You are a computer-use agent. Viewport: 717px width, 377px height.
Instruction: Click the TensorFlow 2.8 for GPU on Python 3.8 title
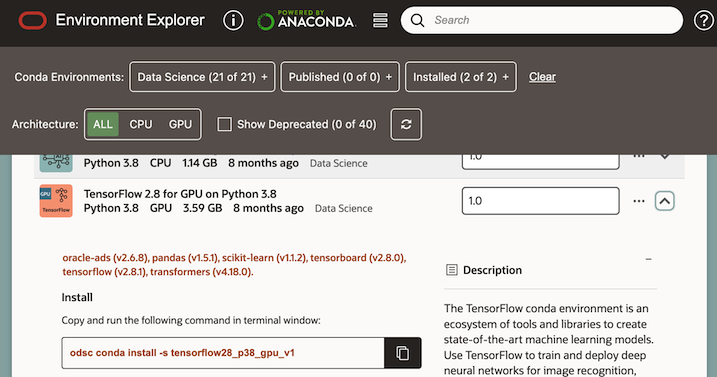[x=180, y=194]
